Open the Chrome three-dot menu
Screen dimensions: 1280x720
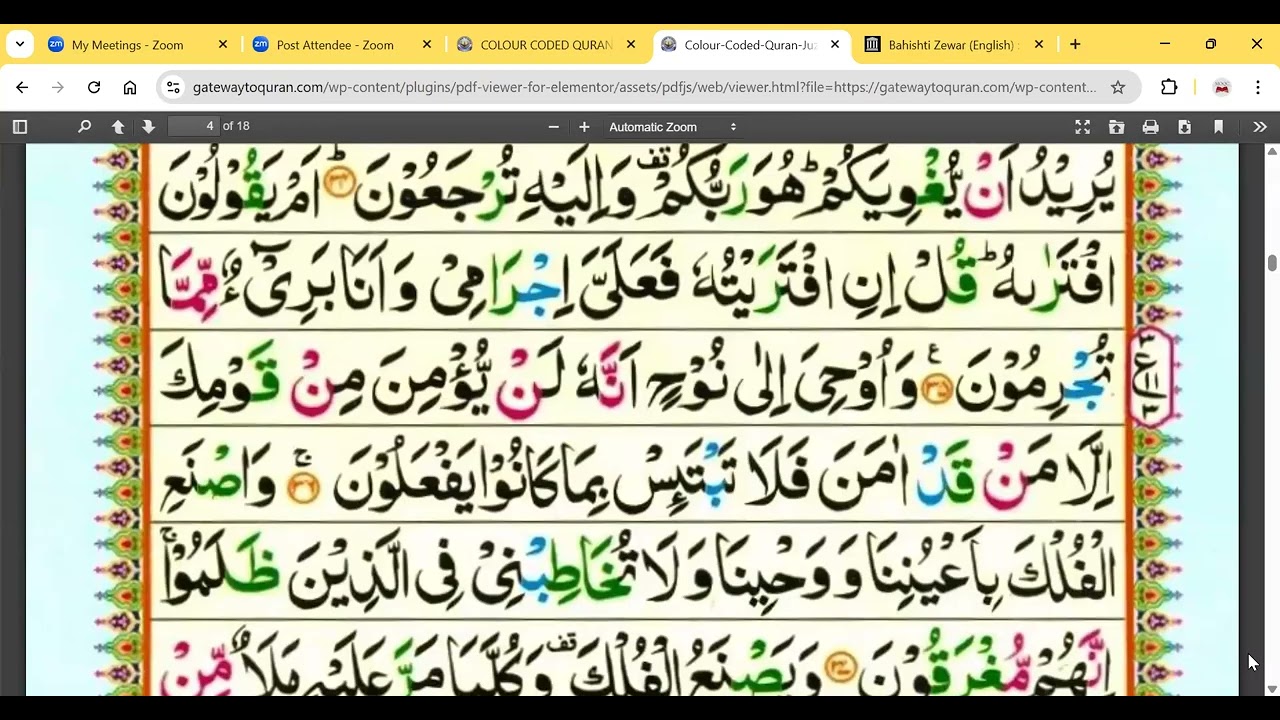[1258, 88]
